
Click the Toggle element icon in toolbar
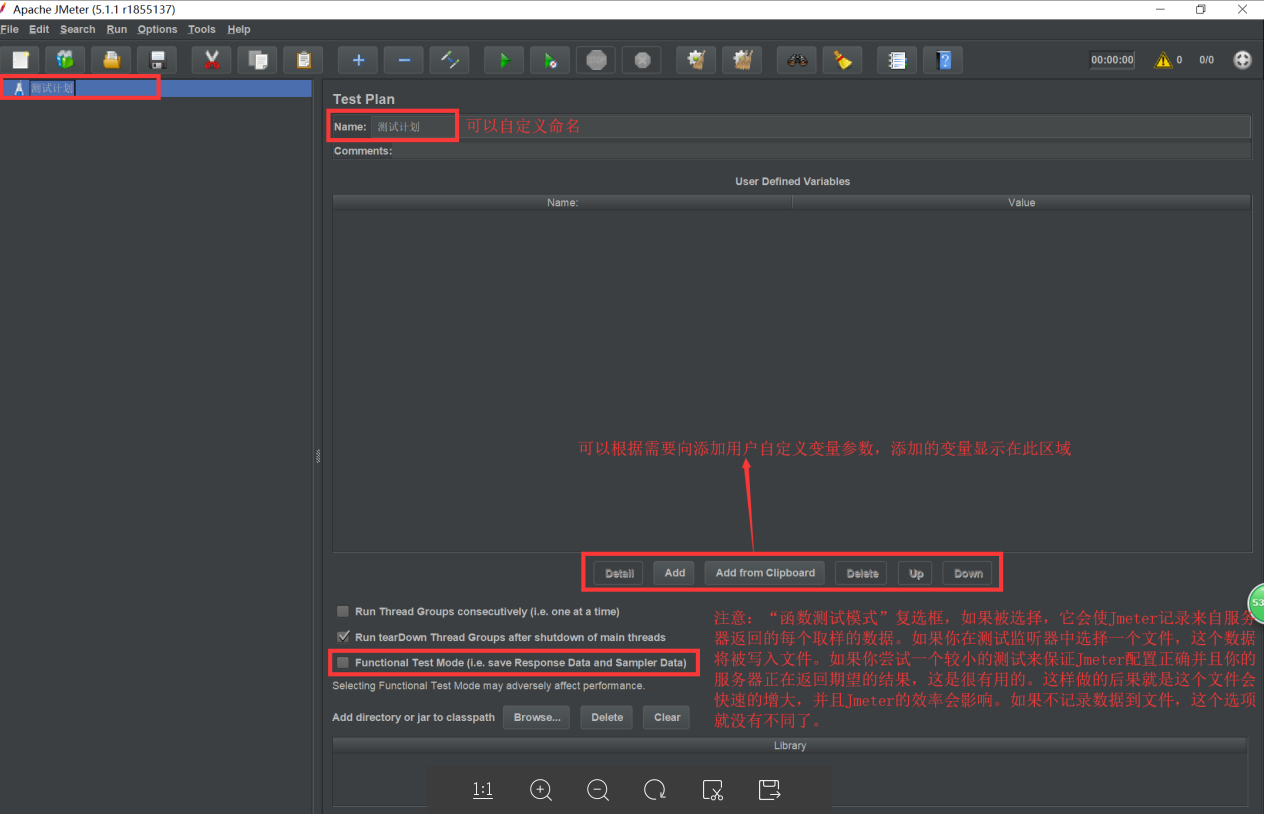(x=449, y=59)
